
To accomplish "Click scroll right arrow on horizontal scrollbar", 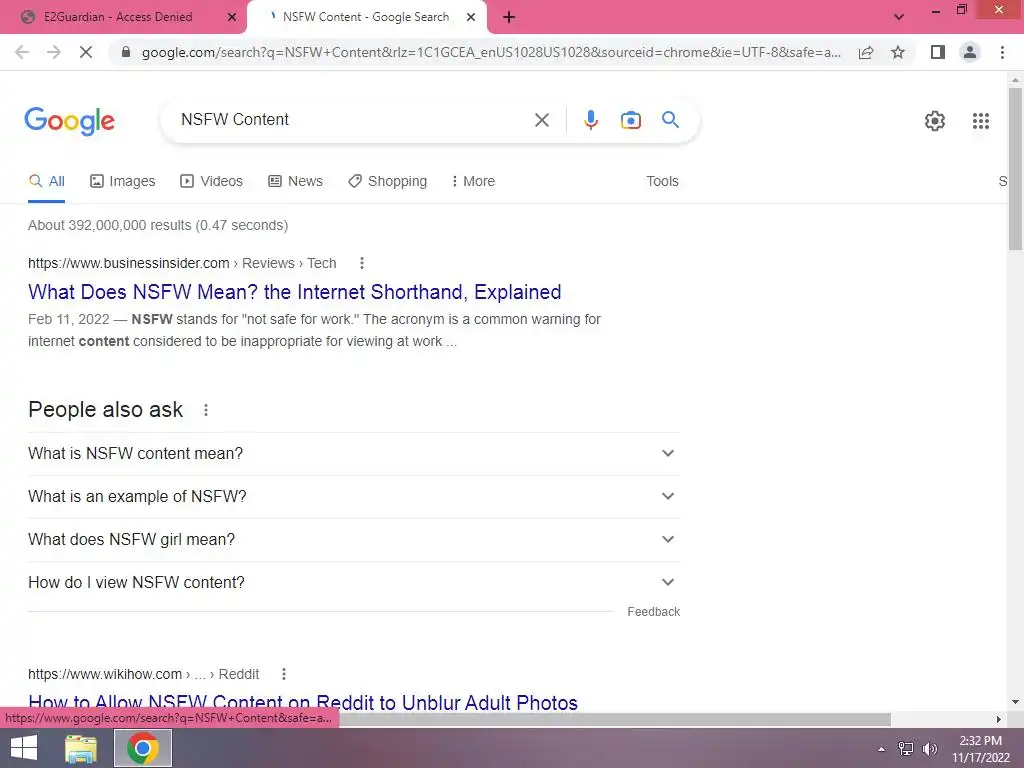I will click(999, 719).
